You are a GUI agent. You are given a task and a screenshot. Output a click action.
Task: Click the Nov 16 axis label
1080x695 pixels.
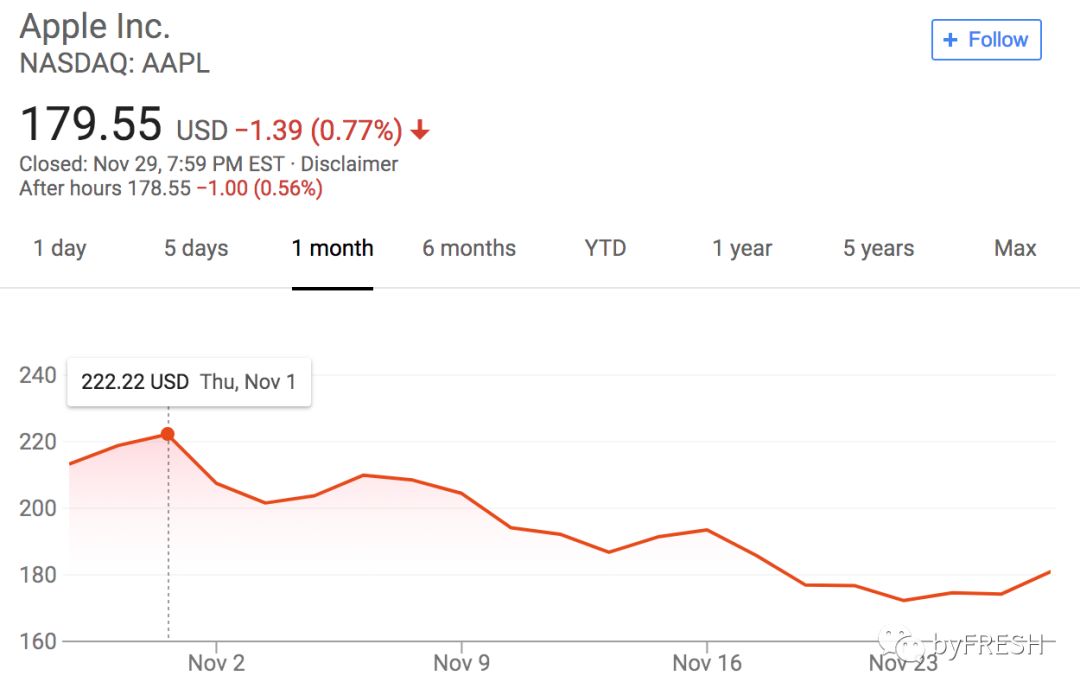(x=707, y=663)
